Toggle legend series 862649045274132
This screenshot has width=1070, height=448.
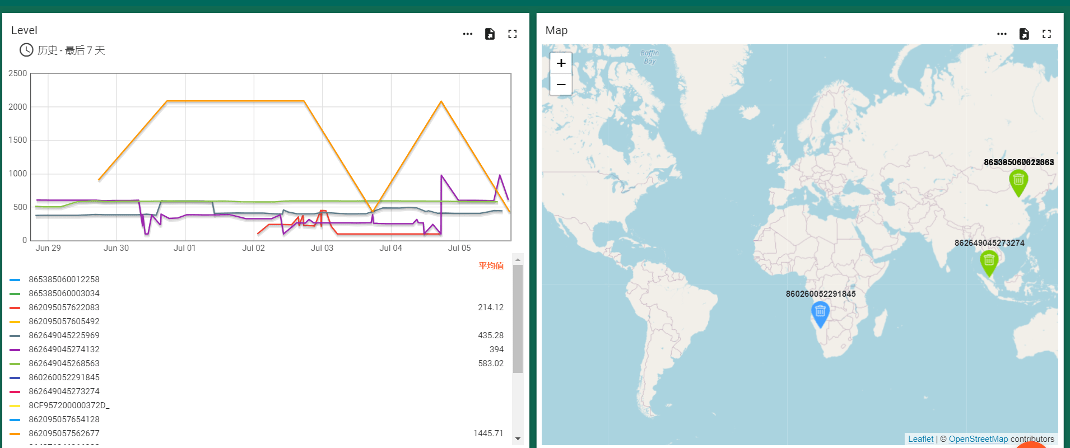tap(63, 349)
